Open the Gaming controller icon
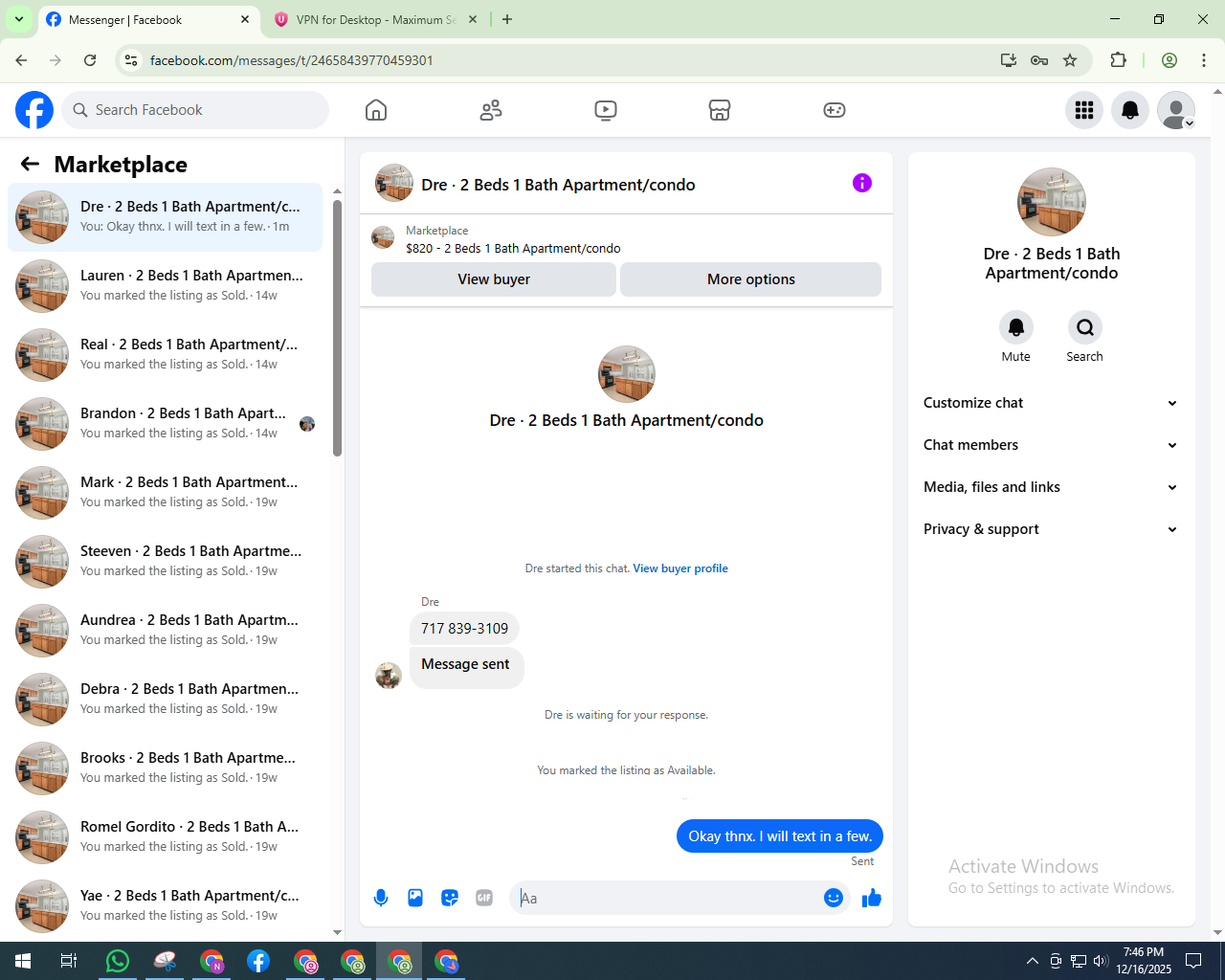 835,110
